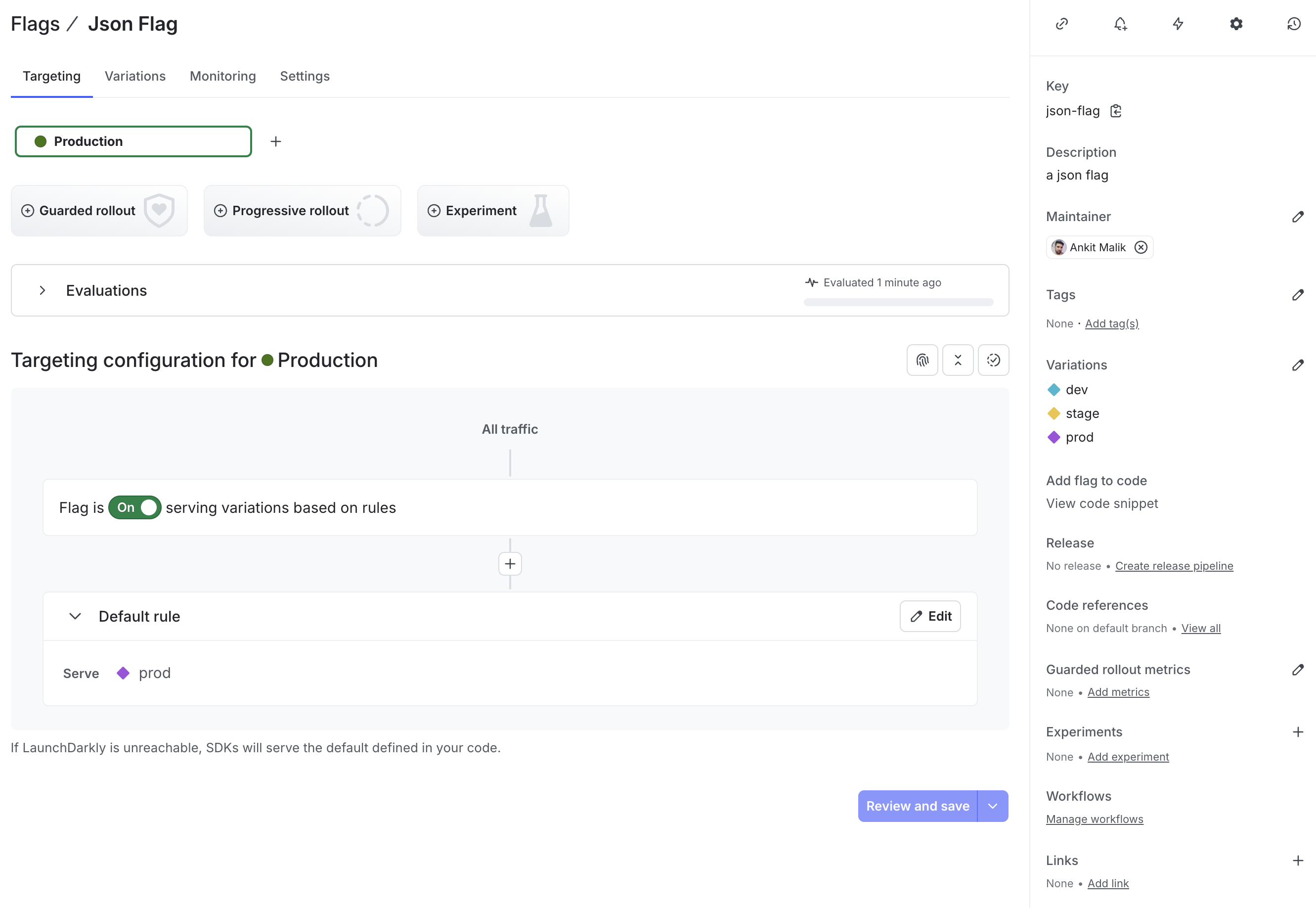Open flag settings gear icon
Screen dimensions: 1316x908
coord(1236,24)
